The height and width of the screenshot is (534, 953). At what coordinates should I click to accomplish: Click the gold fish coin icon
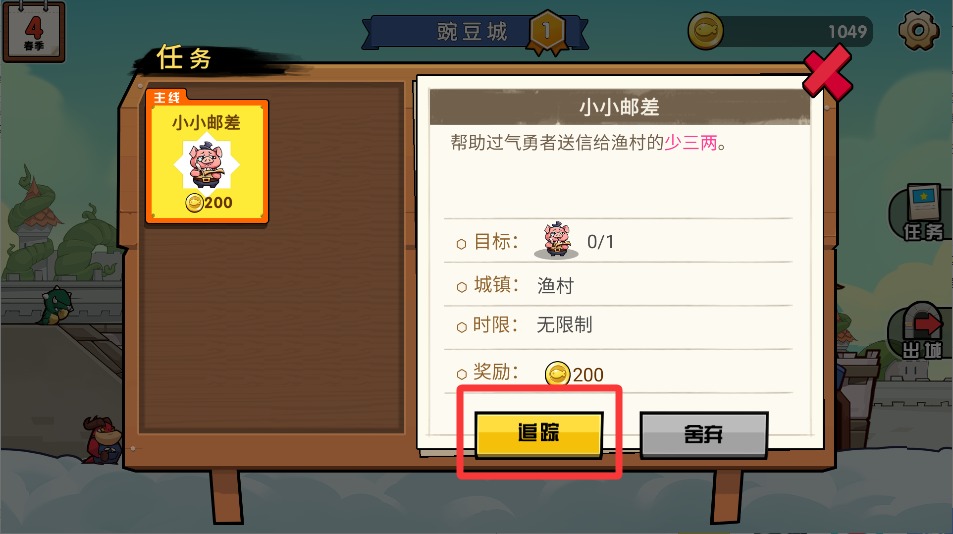click(706, 30)
